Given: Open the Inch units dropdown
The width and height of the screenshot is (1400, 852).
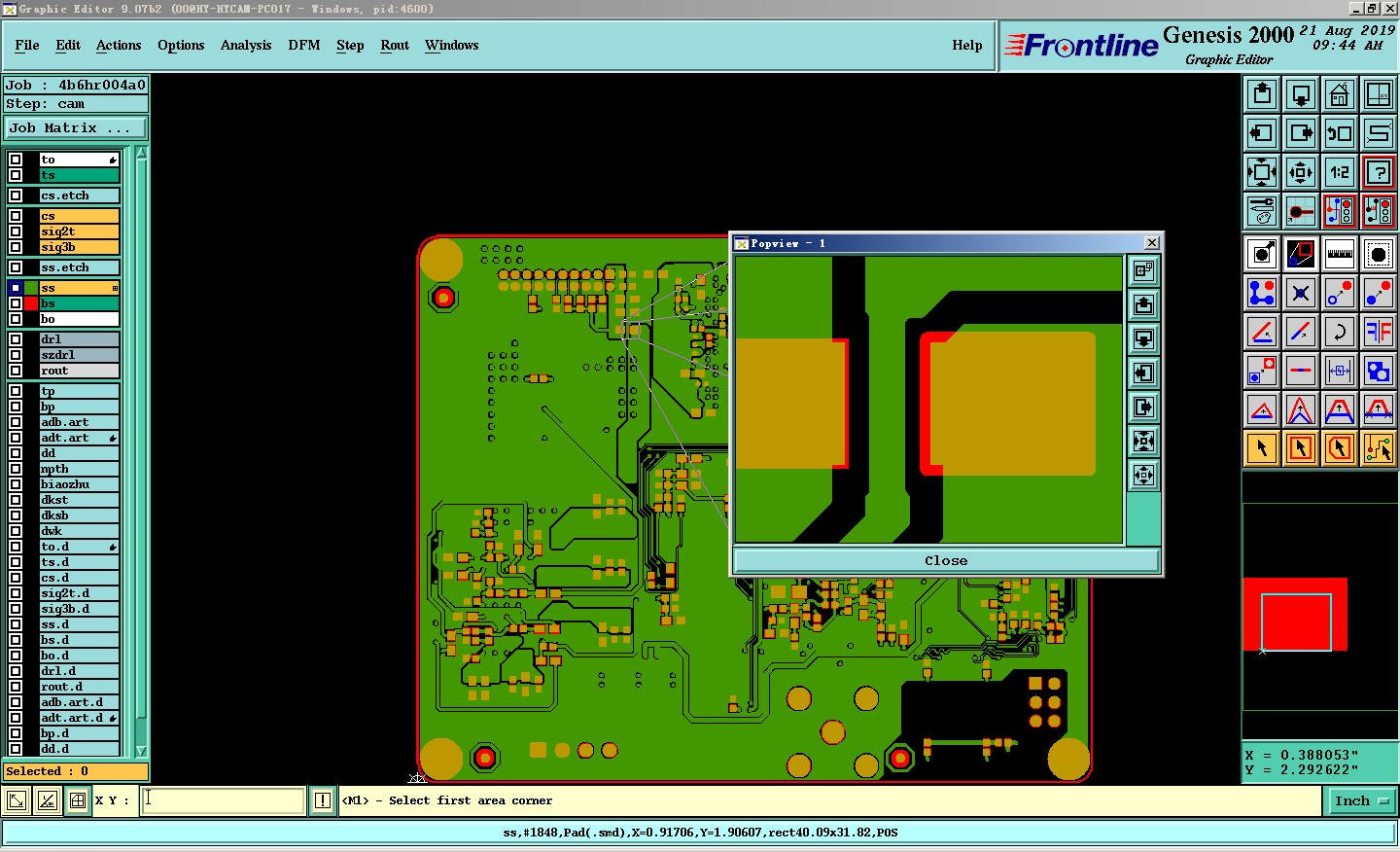Looking at the screenshot, I should point(1361,801).
